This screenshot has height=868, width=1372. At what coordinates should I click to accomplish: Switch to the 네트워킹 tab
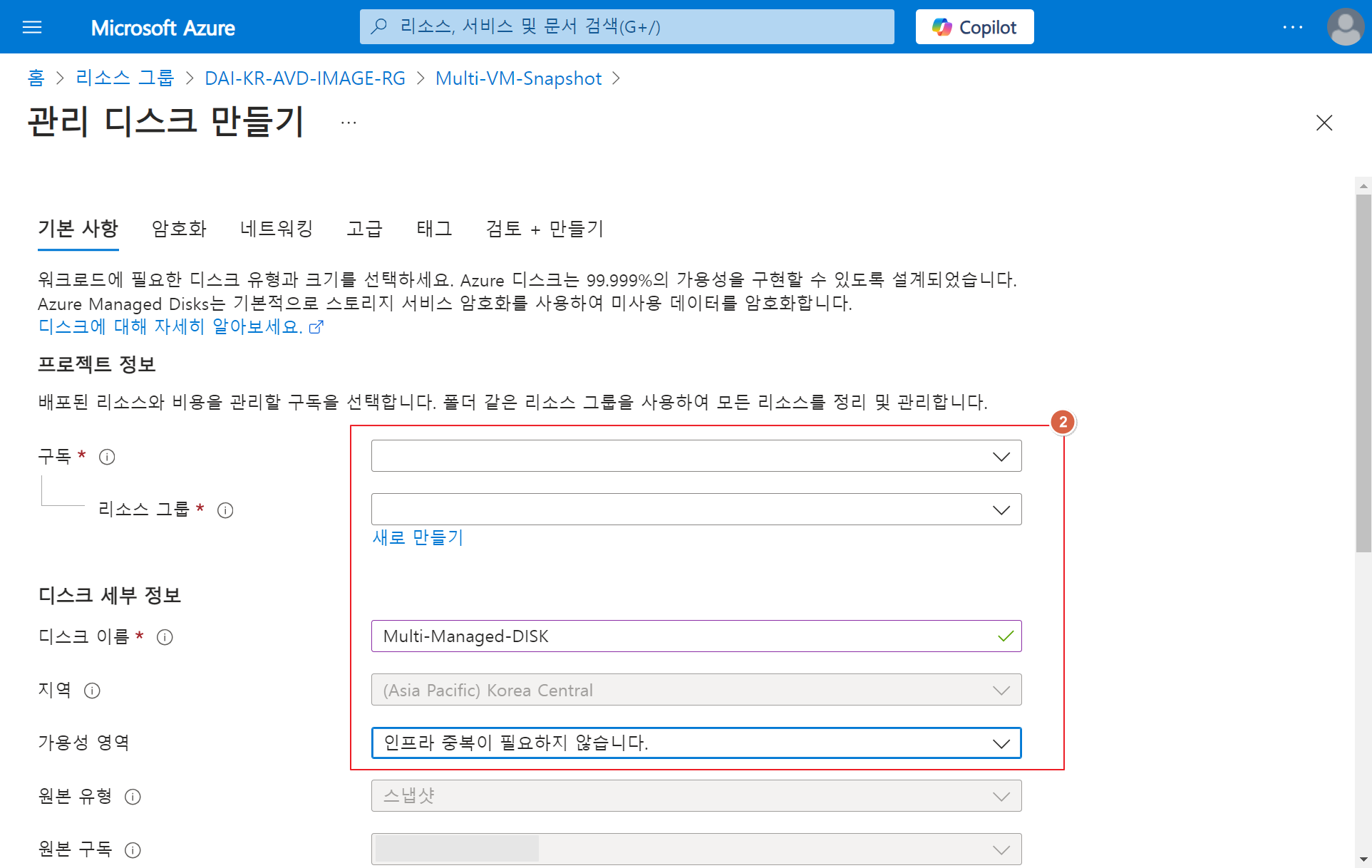click(277, 229)
